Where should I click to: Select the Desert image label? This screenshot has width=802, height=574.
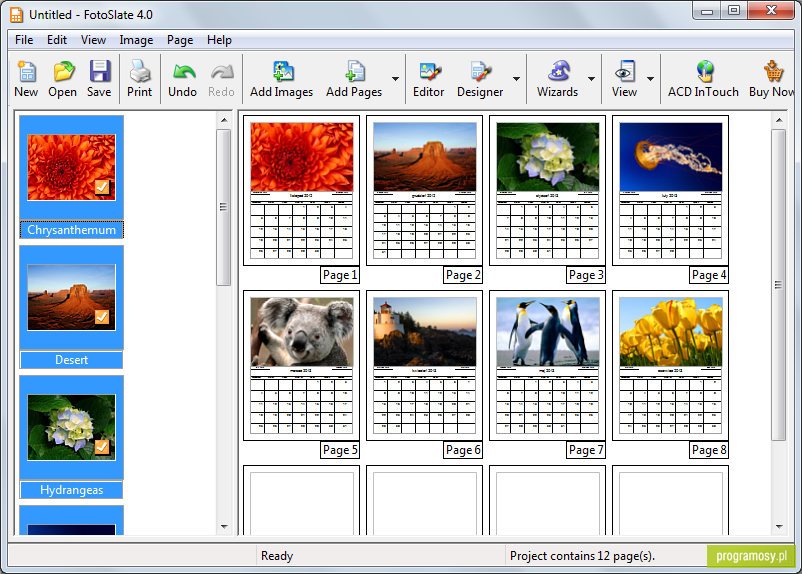pos(72,360)
